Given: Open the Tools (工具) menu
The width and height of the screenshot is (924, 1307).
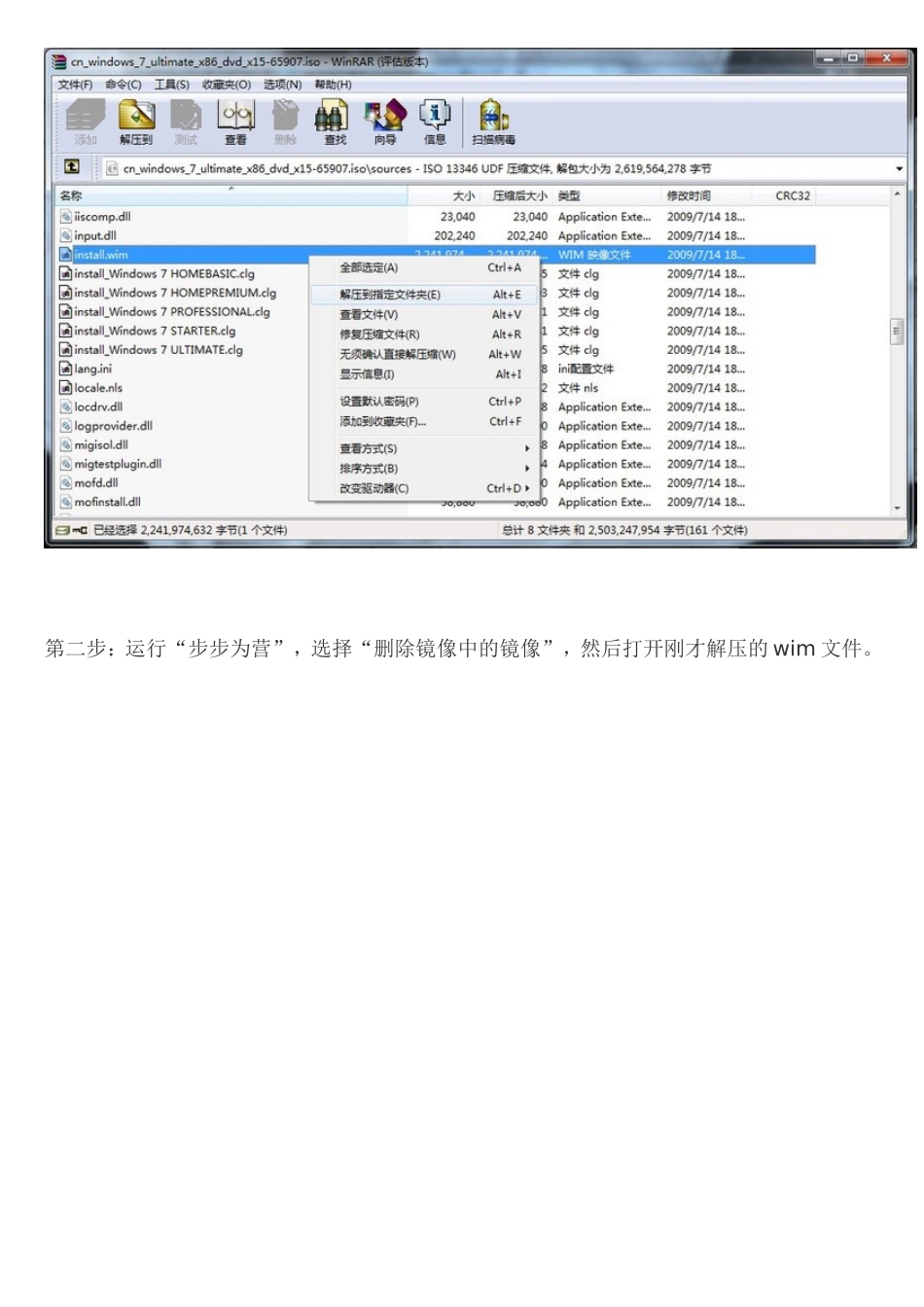Looking at the screenshot, I should pyautogui.click(x=172, y=85).
